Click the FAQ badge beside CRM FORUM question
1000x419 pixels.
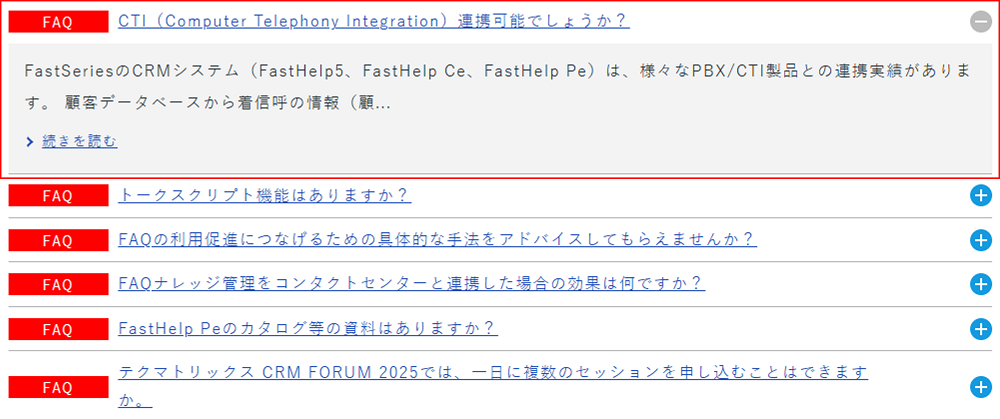point(57,386)
